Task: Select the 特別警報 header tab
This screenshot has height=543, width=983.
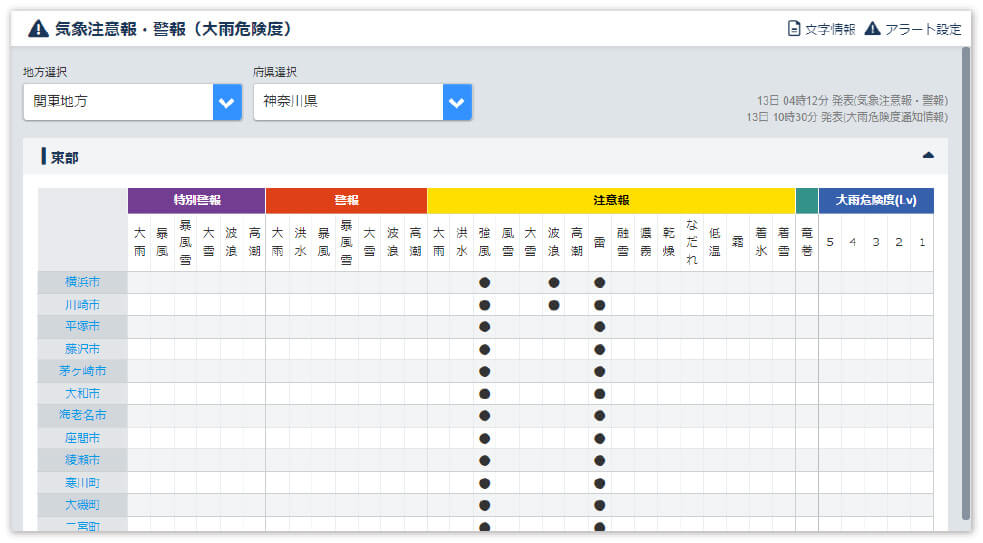Action: coord(196,200)
